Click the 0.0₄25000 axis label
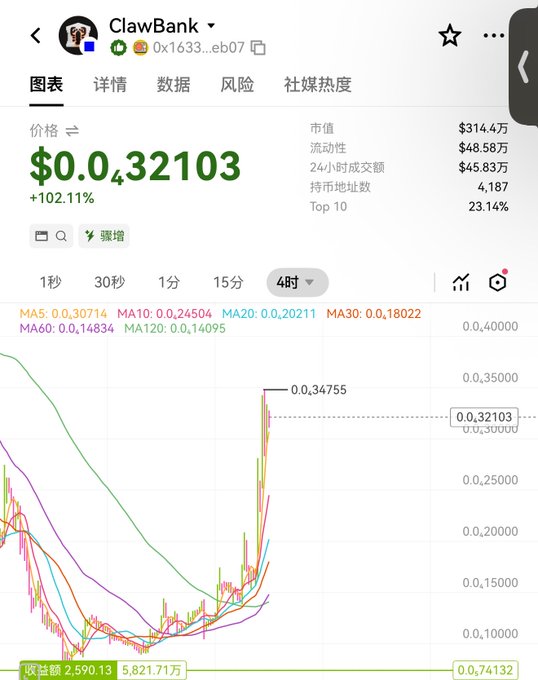The height and width of the screenshot is (680, 538). coord(490,480)
